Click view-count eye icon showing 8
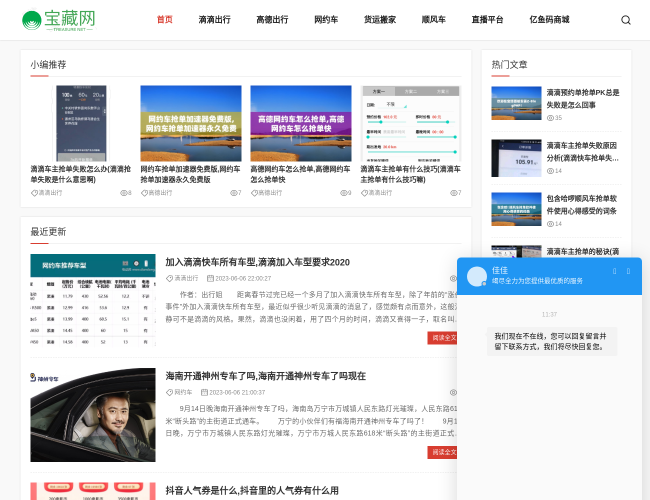The width and height of the screenshot is (650, 500). [x=123, y=193]
